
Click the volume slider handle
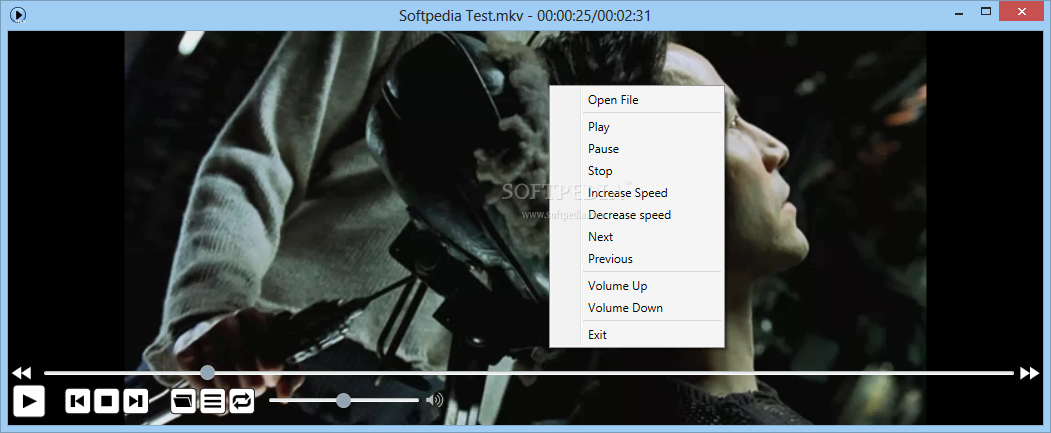[x=343, y=400]
